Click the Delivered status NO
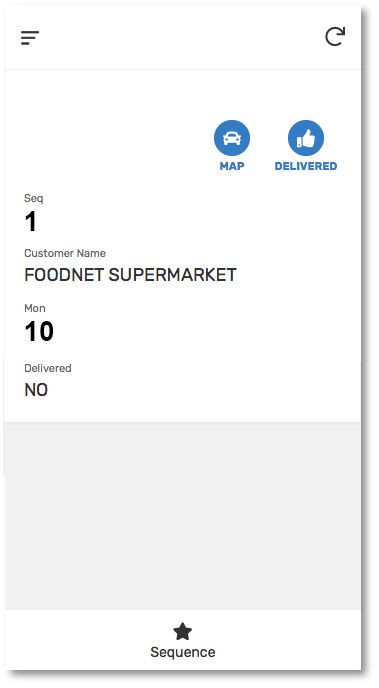 (36, 390)
